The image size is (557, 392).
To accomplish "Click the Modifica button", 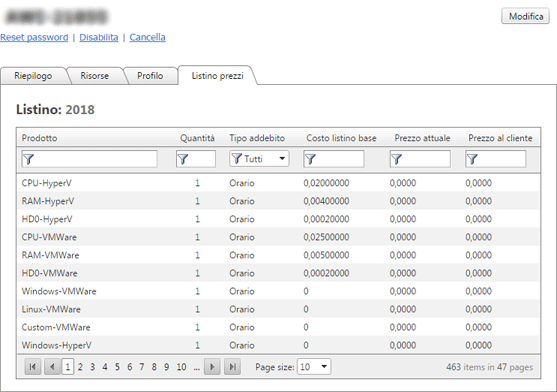I will tap(526, 16).
